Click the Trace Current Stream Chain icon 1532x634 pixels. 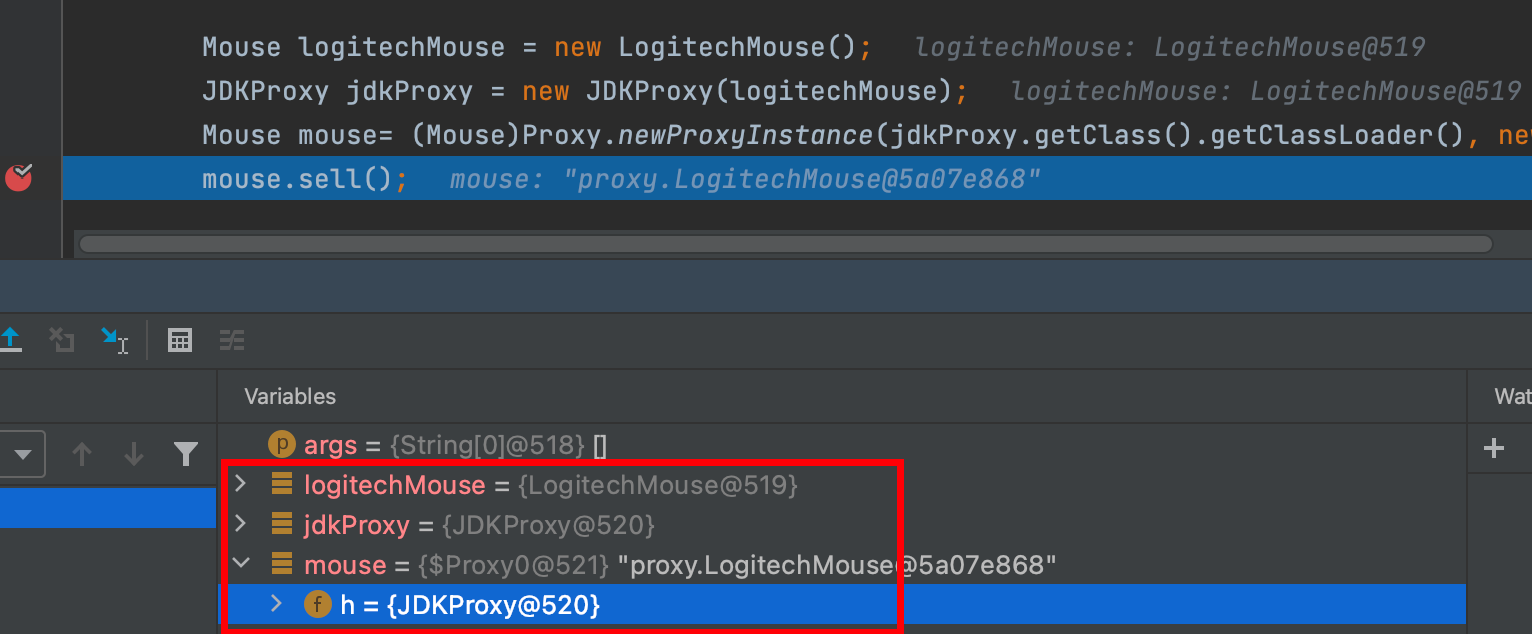point(232,341)
